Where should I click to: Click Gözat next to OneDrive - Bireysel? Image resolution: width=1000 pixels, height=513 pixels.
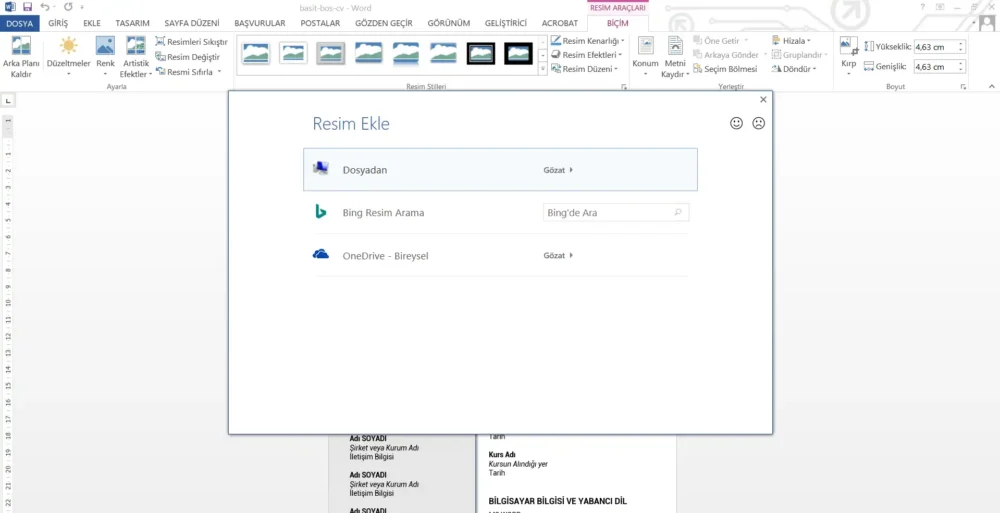(558, 255)
